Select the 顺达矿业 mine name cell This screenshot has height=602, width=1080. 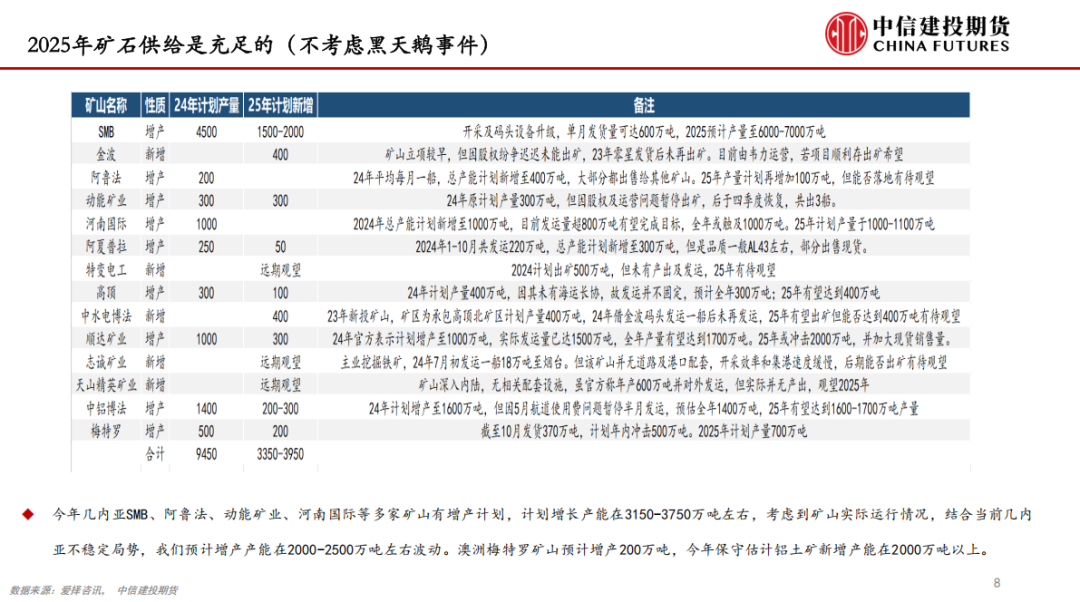pos(106,339)
